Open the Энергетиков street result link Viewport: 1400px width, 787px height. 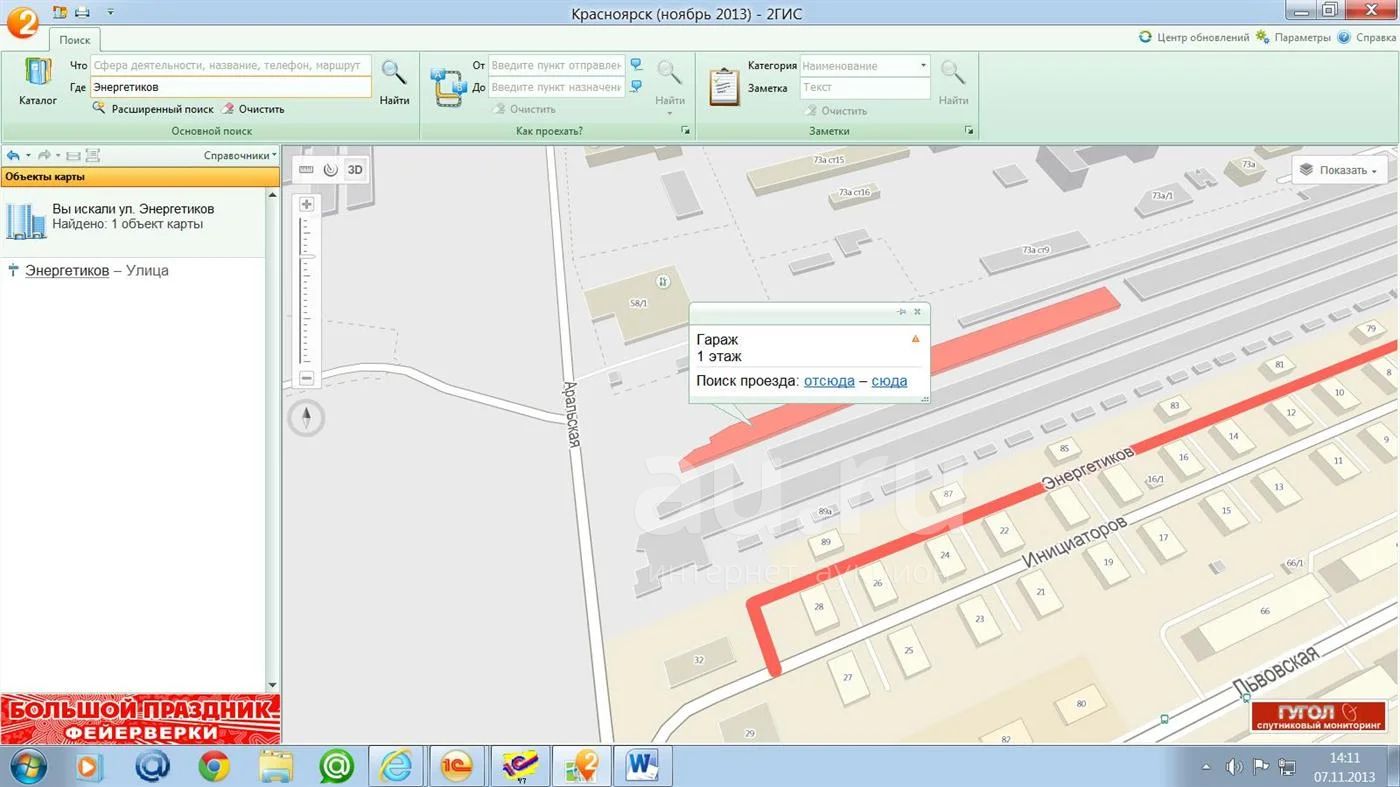point(67,270)
